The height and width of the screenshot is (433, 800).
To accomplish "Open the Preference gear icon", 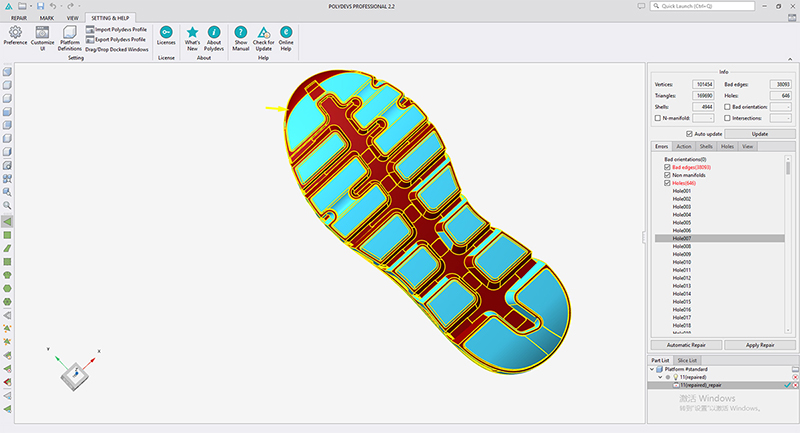I will click(x=15, y=33).
